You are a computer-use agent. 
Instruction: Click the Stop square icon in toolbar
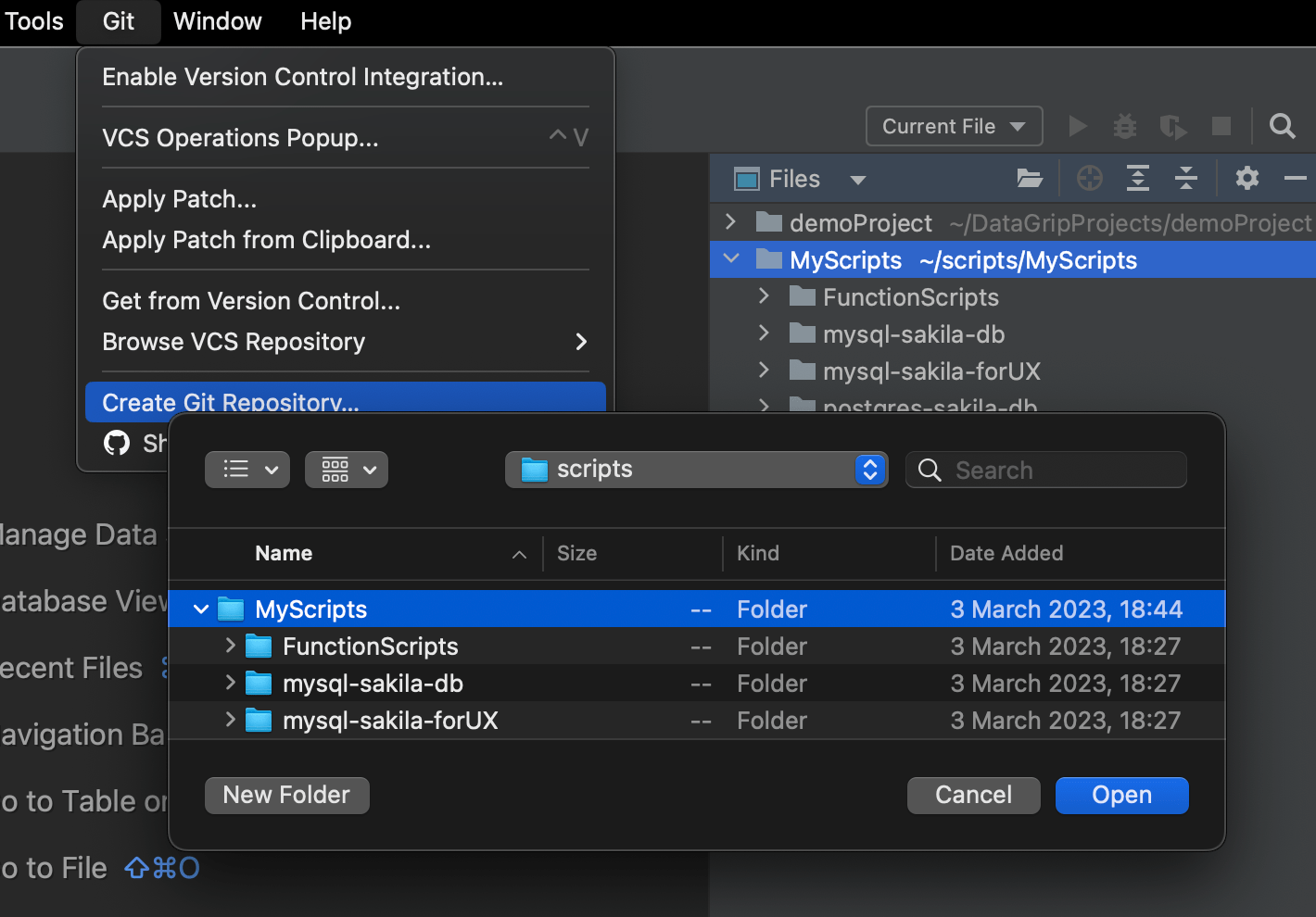(x=1221, y=126)
